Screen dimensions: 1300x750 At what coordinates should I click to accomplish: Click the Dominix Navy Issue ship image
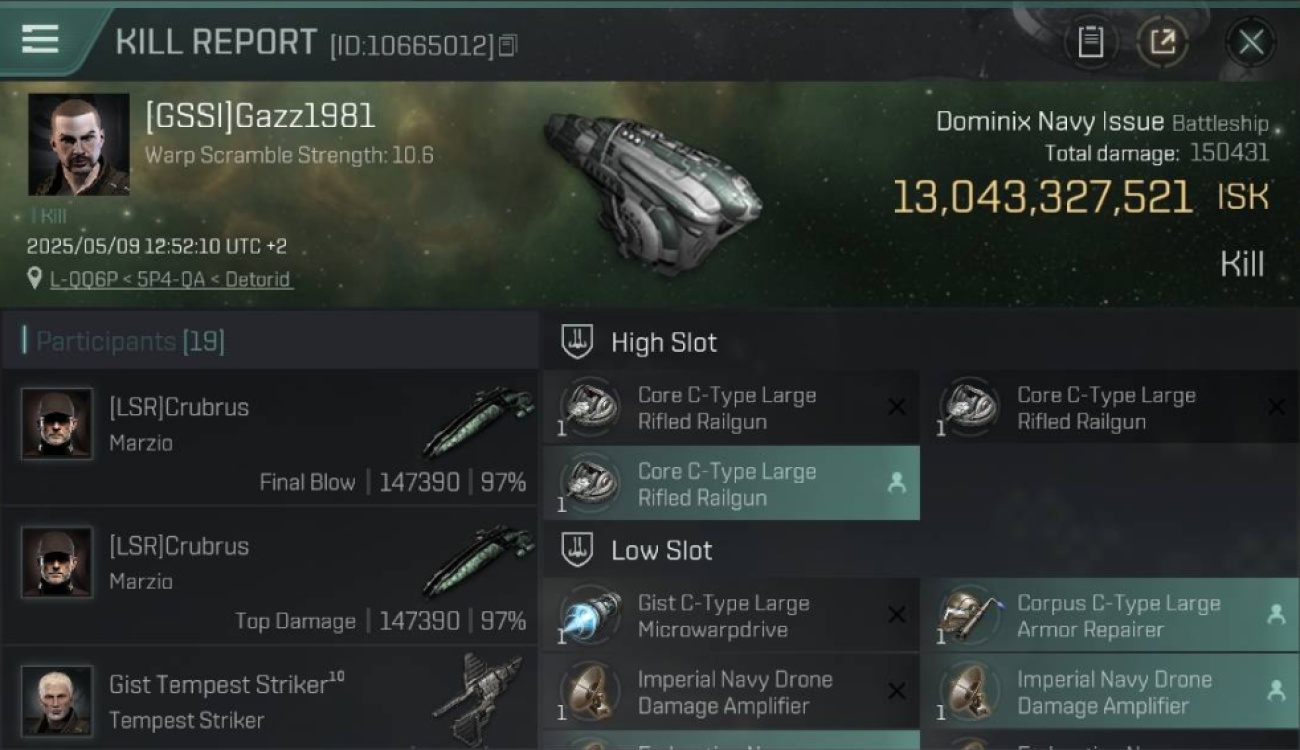(652, 190)
